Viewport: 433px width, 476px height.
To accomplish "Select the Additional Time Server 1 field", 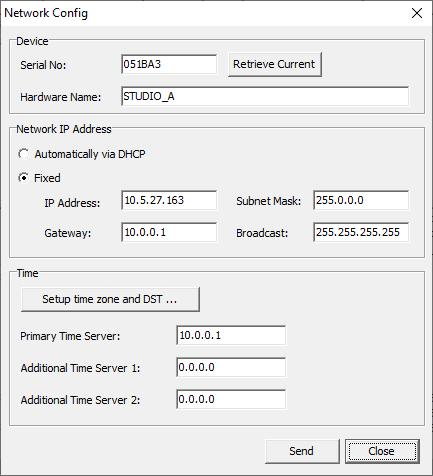I will (x=231, y=367).
